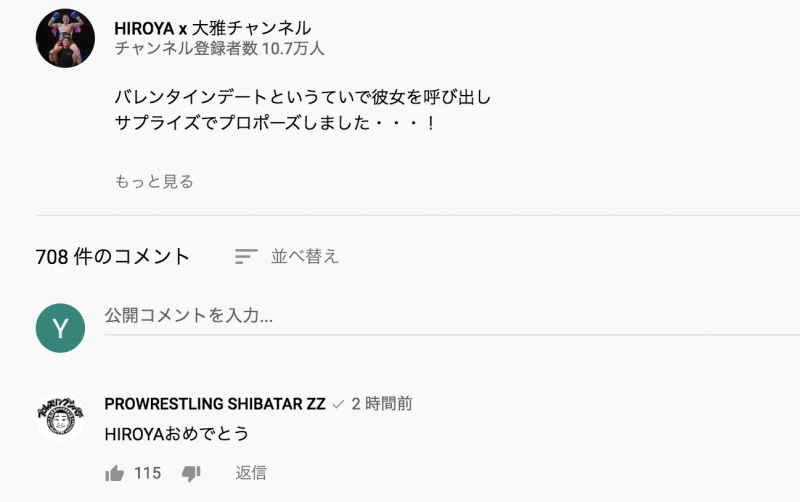
Task: Like the HIROYAおめでとう comment with thumbs up
Action: (114, 473)
